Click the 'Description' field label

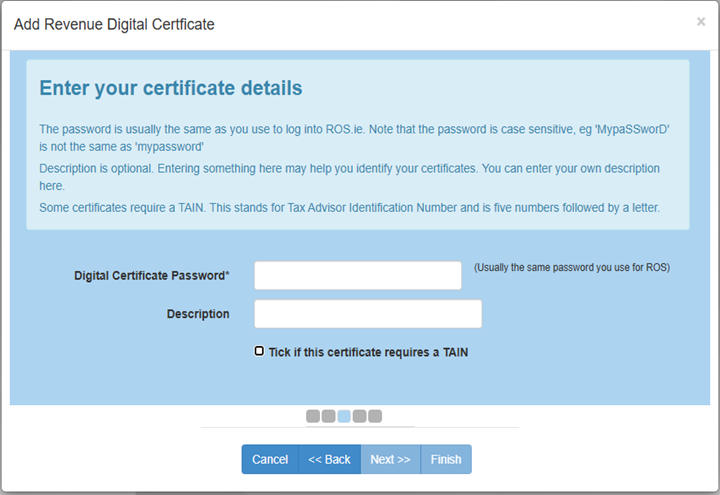click(x=198, y=314)
